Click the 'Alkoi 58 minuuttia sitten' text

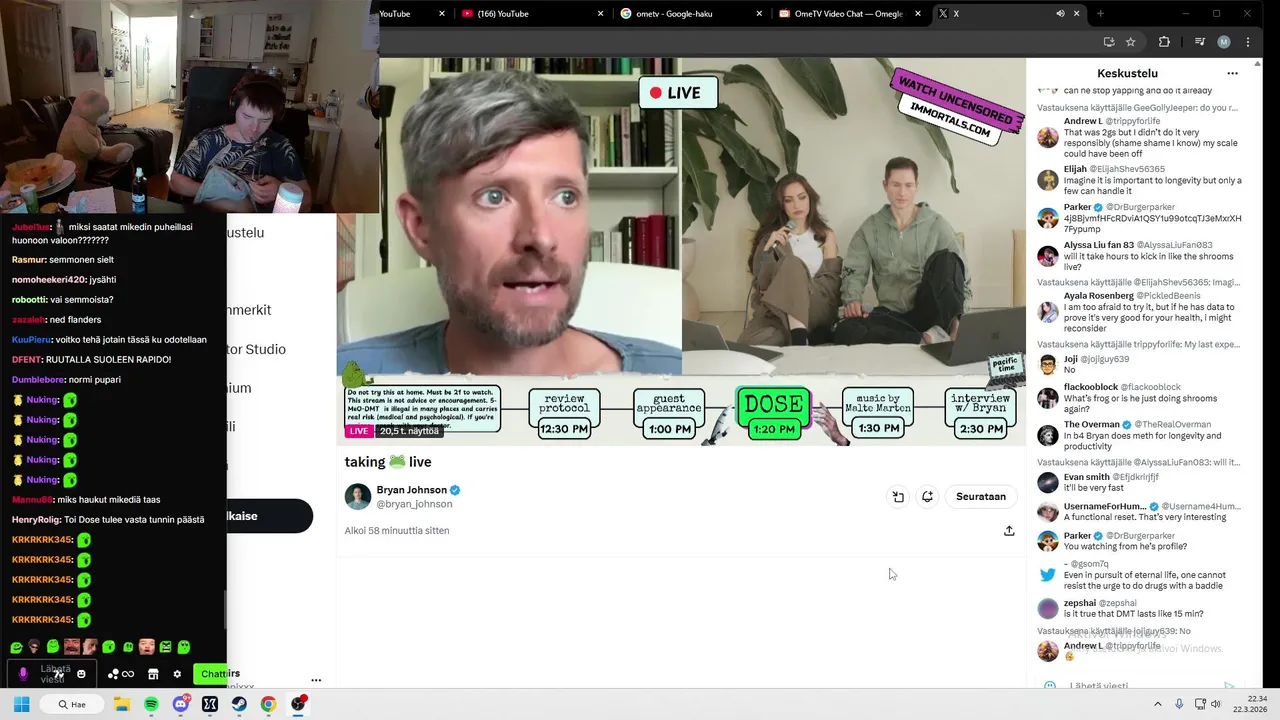pos(397,530)
